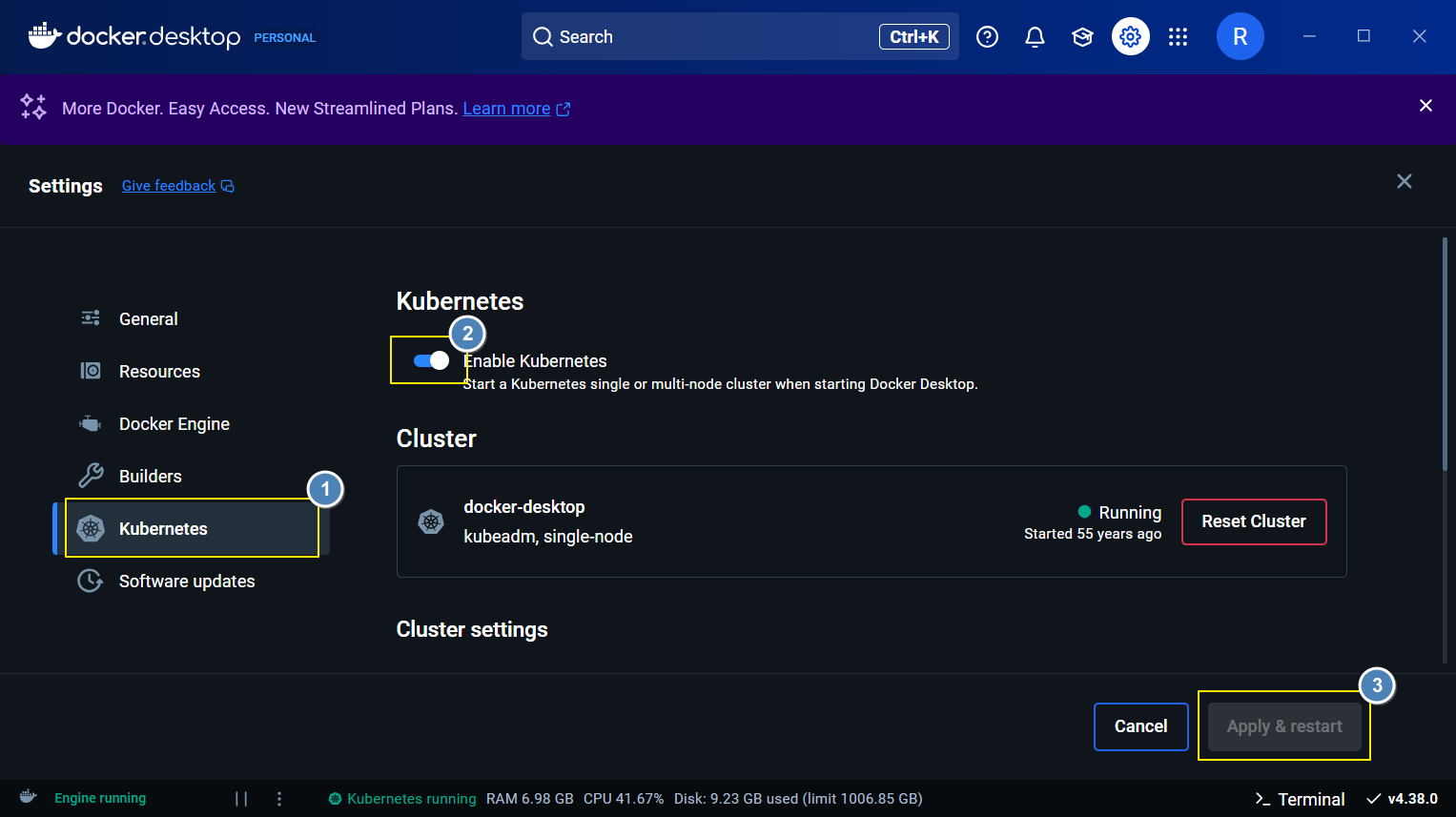Click the PERSONAL plan label
The image size is (1456, 817).
click(284, 38)
